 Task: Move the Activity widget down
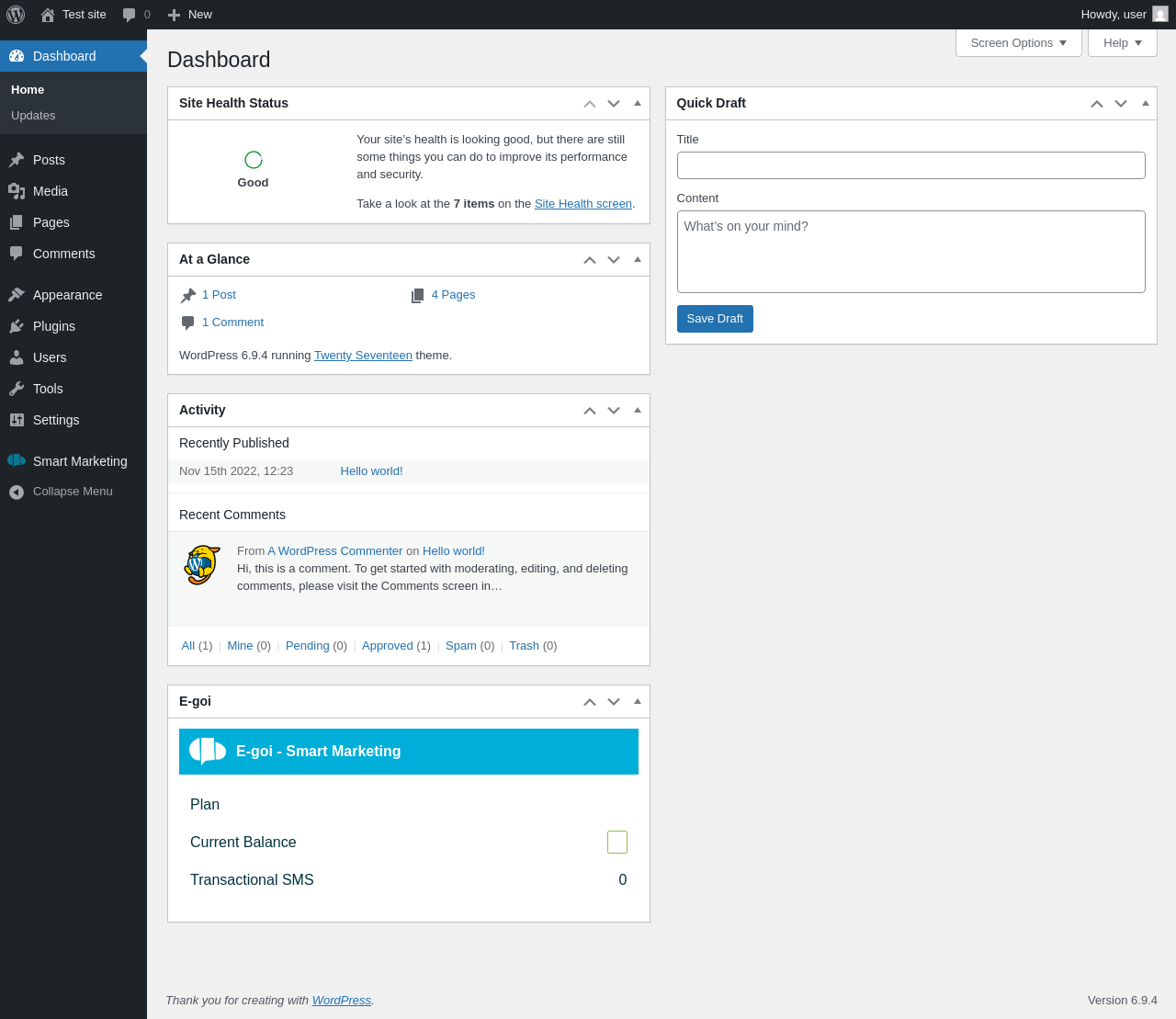point(614,411)
